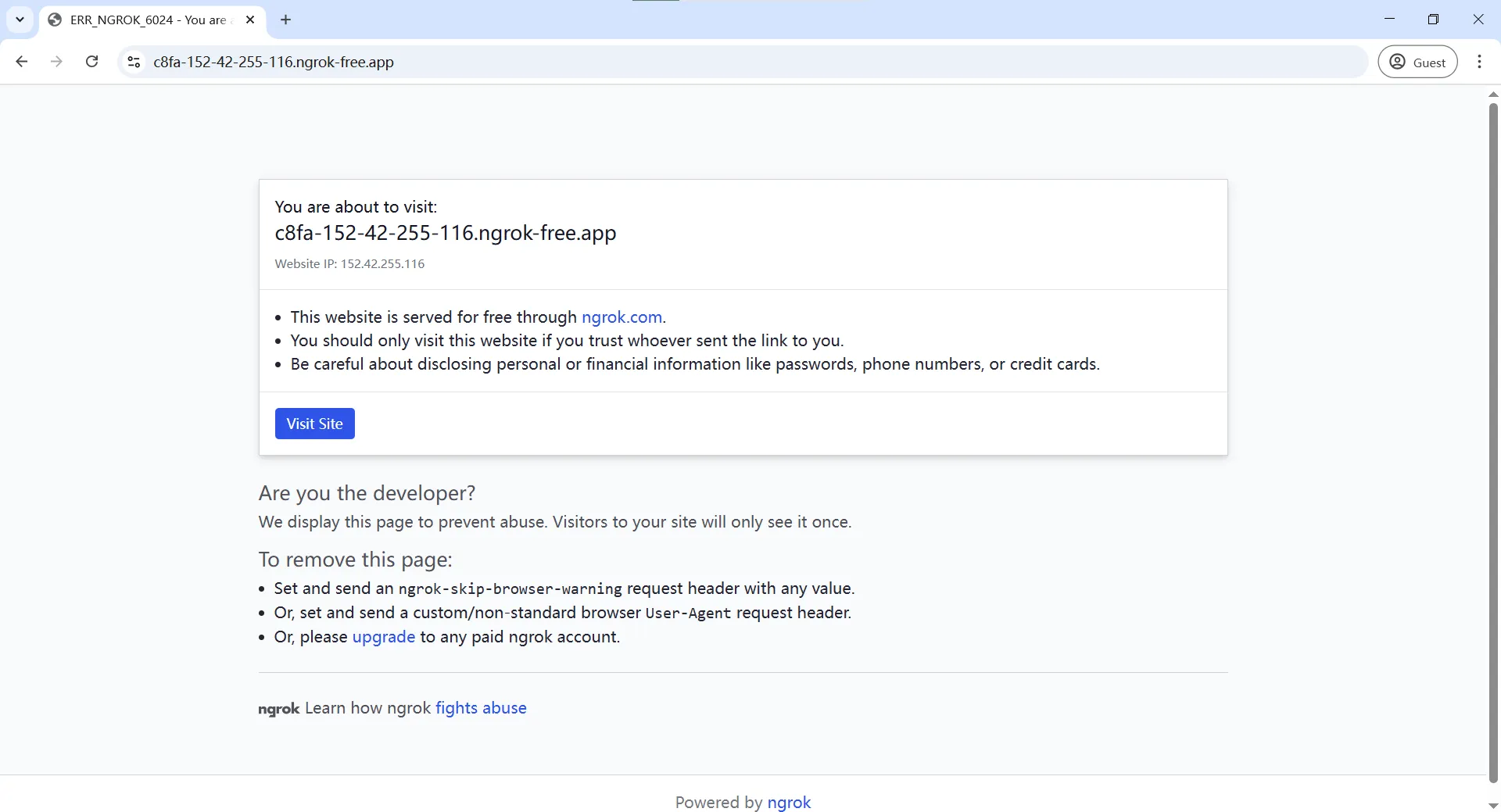
Task: Open the tab search dropdown arrow
Action: click(20, 20)
